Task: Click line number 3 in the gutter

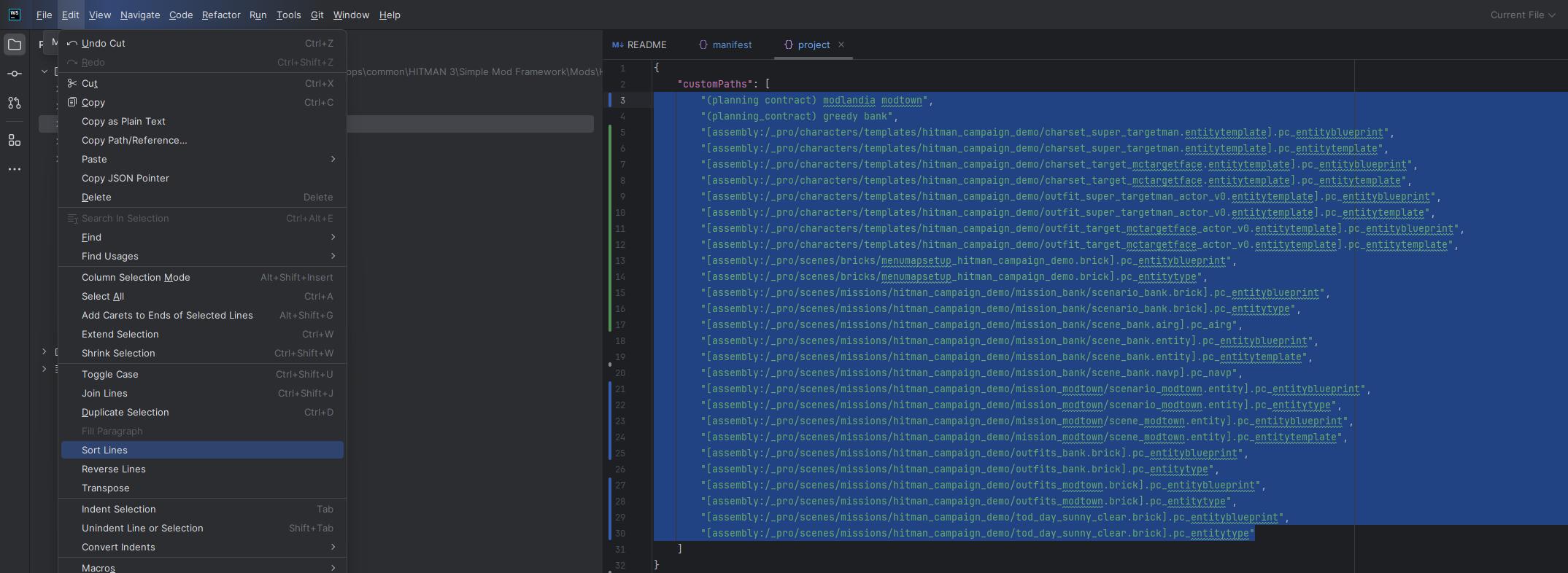Action: pos(622,101)
